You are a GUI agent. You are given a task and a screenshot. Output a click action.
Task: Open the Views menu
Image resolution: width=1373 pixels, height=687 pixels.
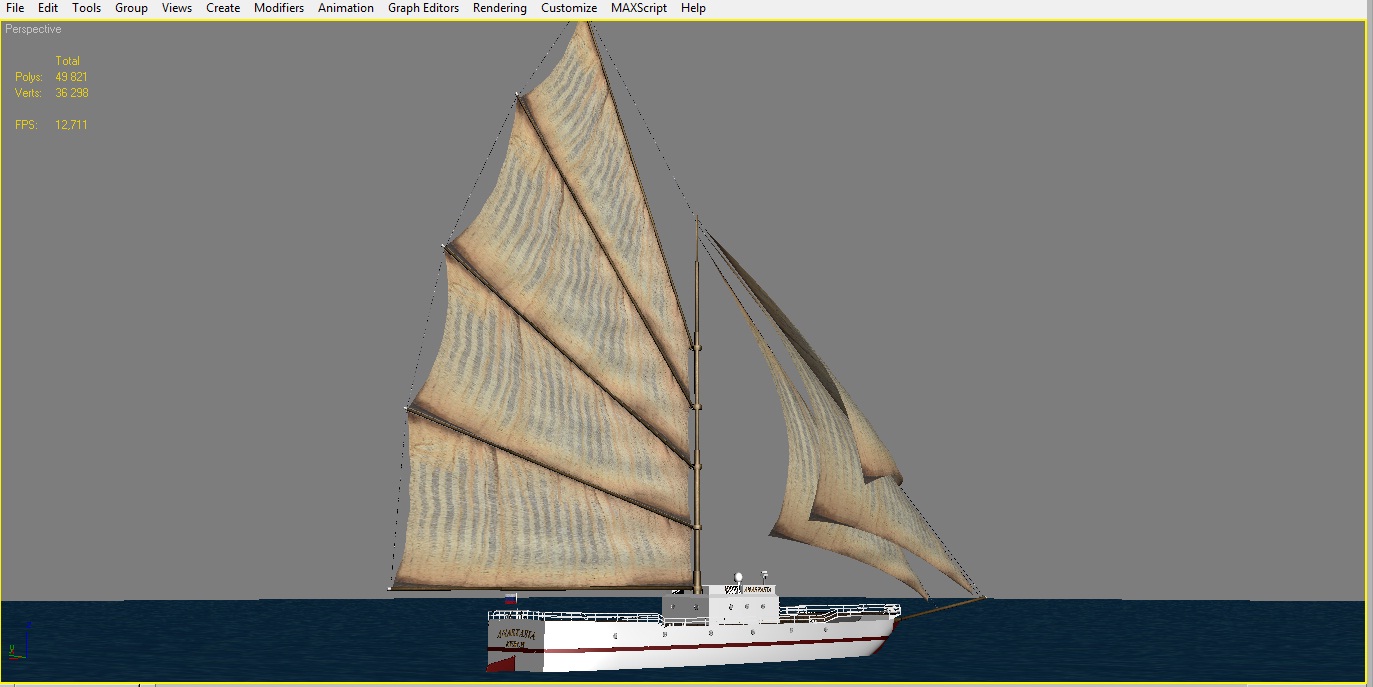177,8
